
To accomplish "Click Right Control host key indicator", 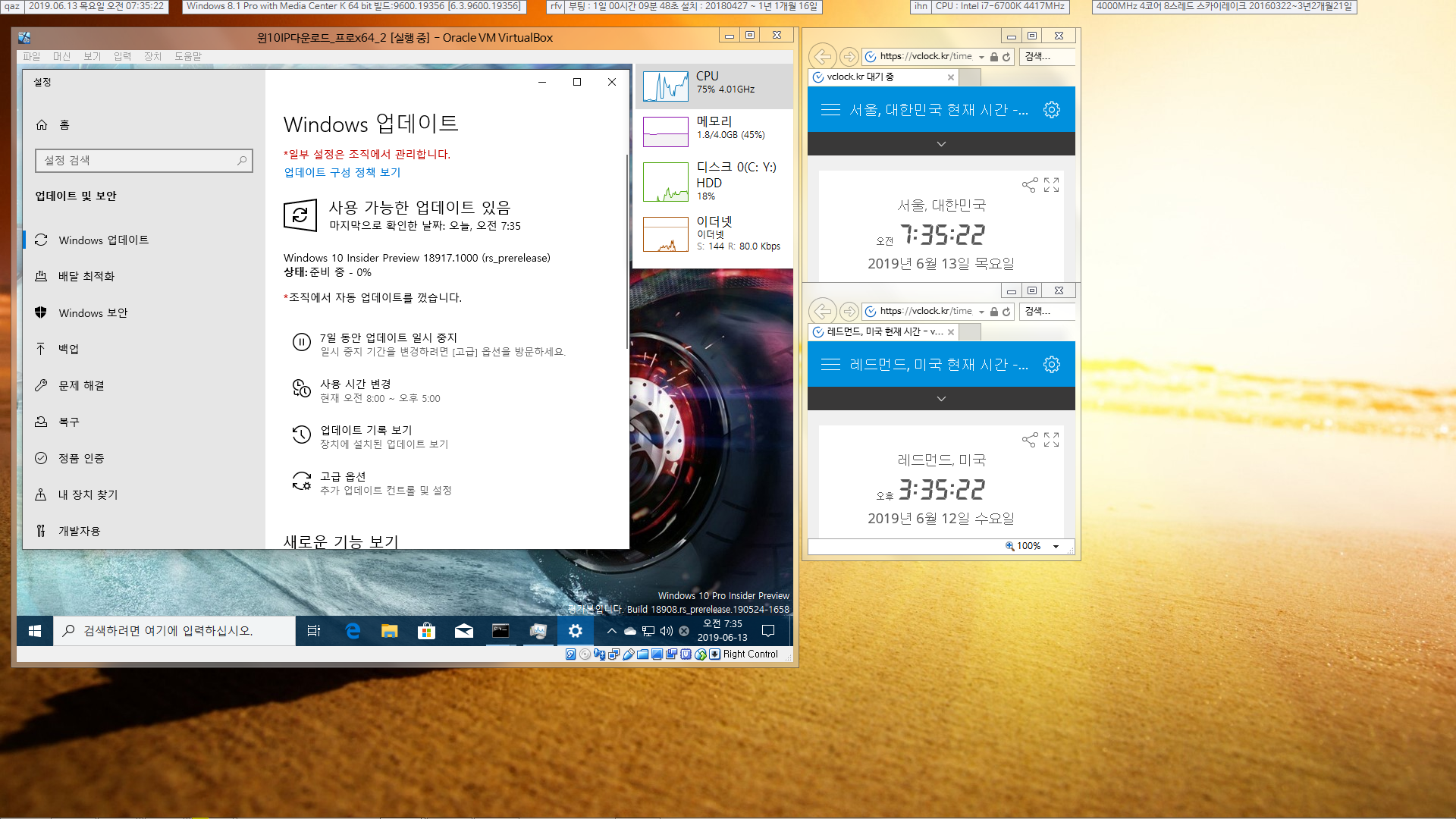I will pyautogui.click(x=750, y=654).
